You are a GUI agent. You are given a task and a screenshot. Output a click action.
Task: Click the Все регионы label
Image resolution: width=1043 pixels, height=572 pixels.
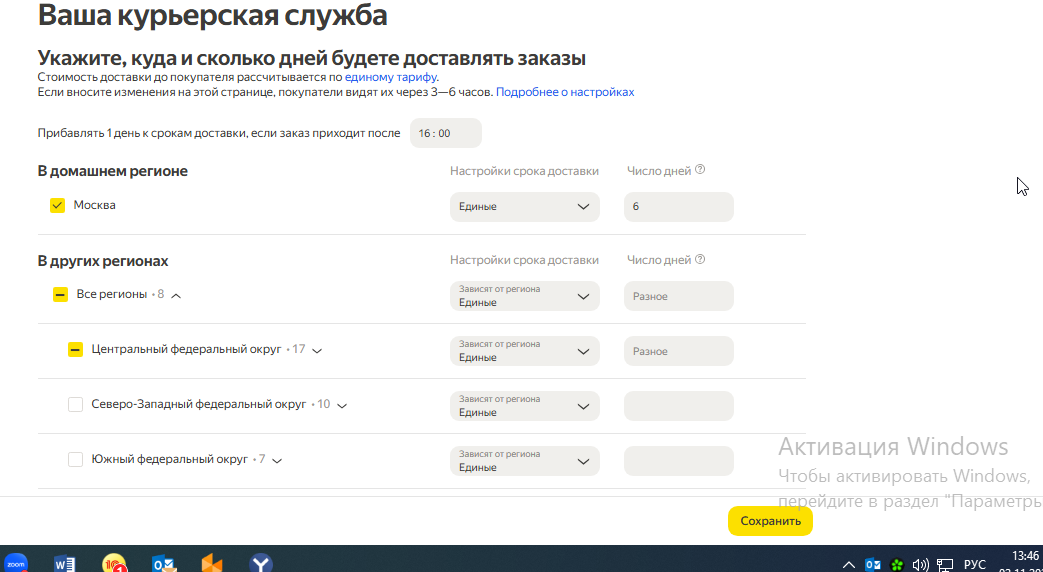click(112, 294)
